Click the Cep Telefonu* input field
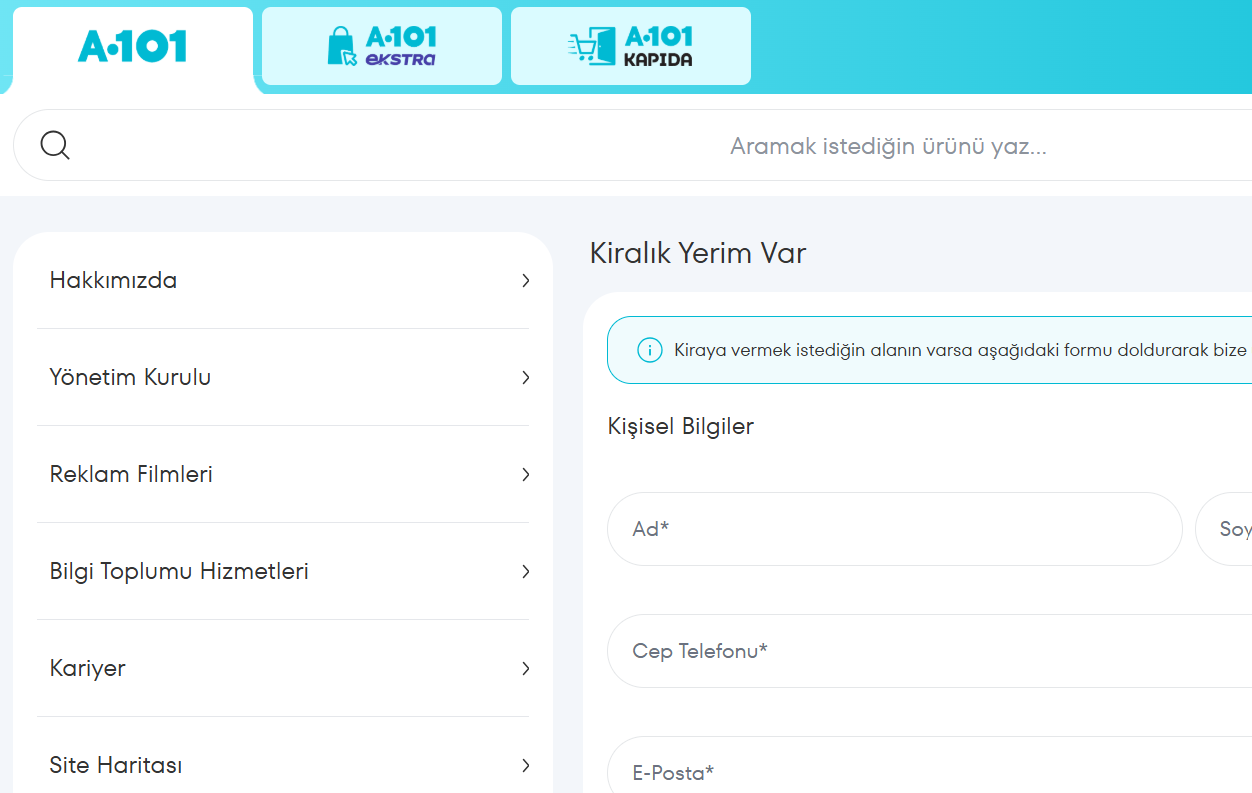Viewport: 1252px width, 793px height. coord(929,651)
